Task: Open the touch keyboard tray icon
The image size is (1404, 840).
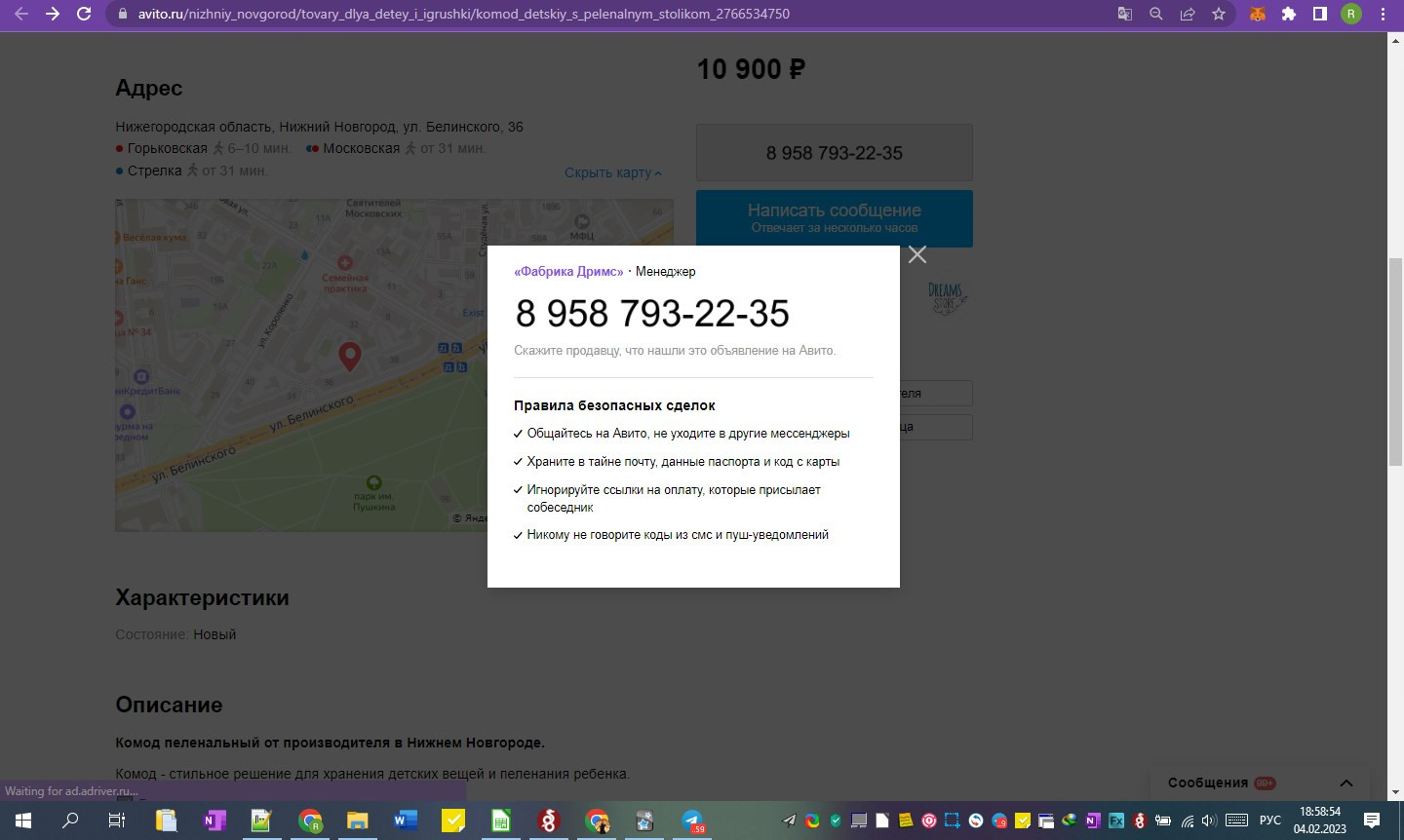Action: coord(1236,821)
